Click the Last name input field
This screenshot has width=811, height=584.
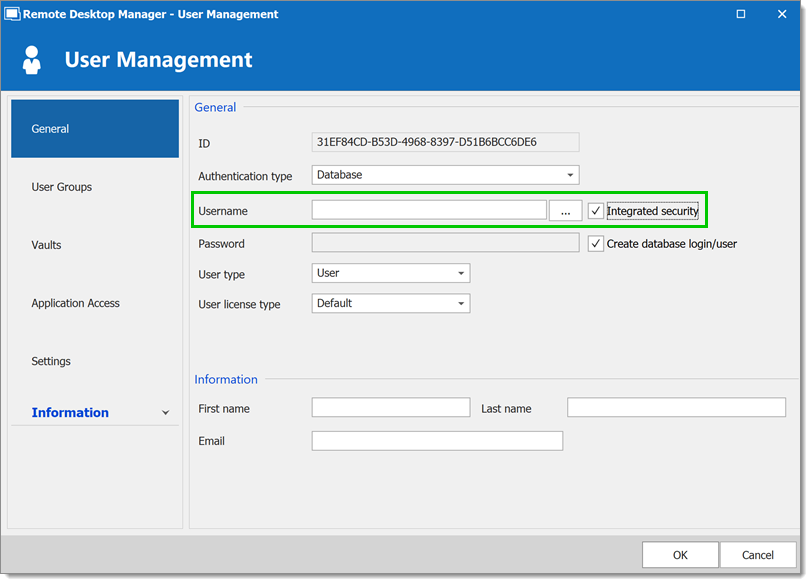676,408
